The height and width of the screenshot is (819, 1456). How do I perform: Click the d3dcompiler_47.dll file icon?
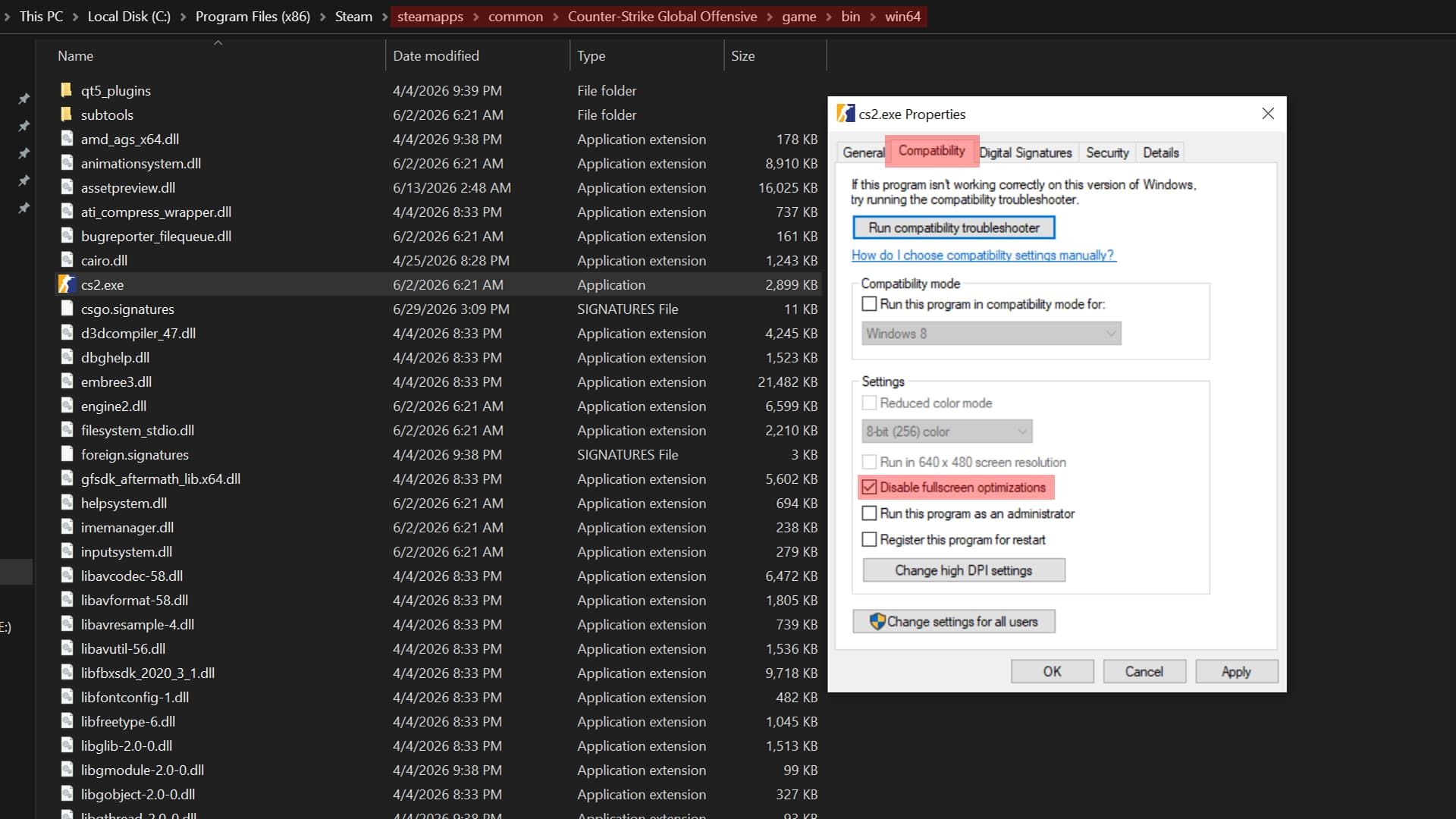[x=67, y=333]
